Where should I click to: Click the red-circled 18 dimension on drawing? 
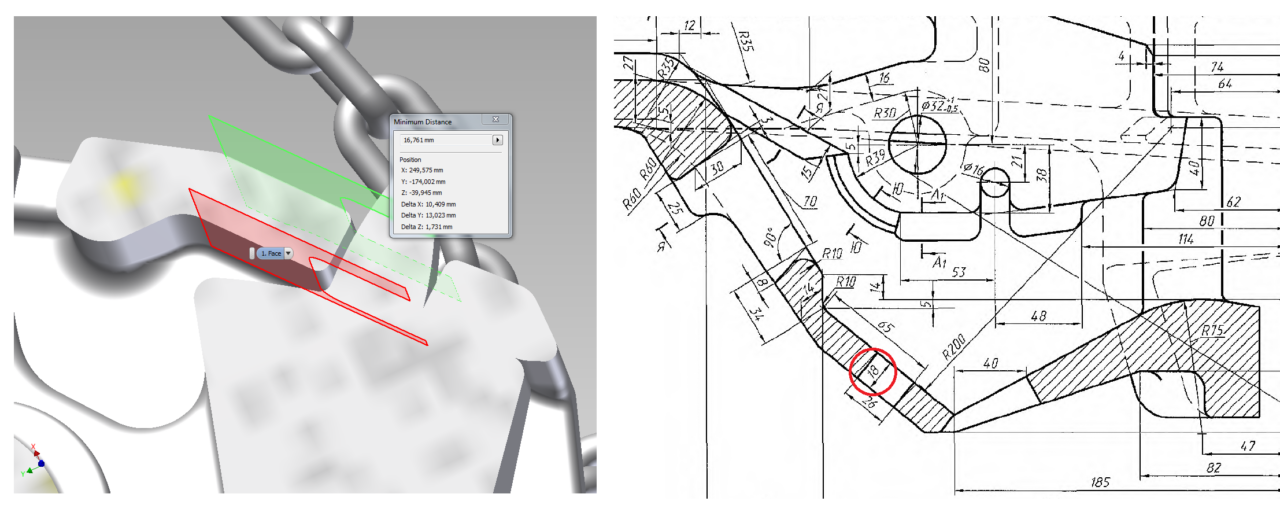[871, 372]
